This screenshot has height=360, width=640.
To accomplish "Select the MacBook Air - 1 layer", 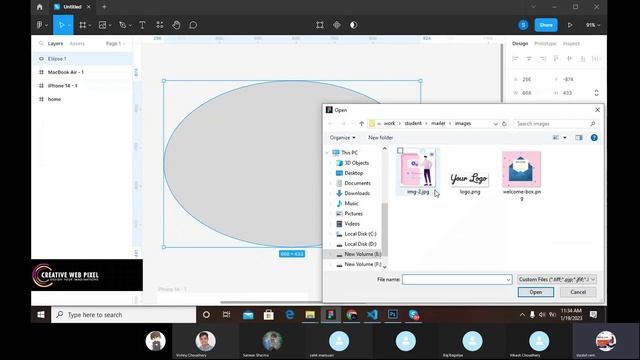I will coord(82,72).
